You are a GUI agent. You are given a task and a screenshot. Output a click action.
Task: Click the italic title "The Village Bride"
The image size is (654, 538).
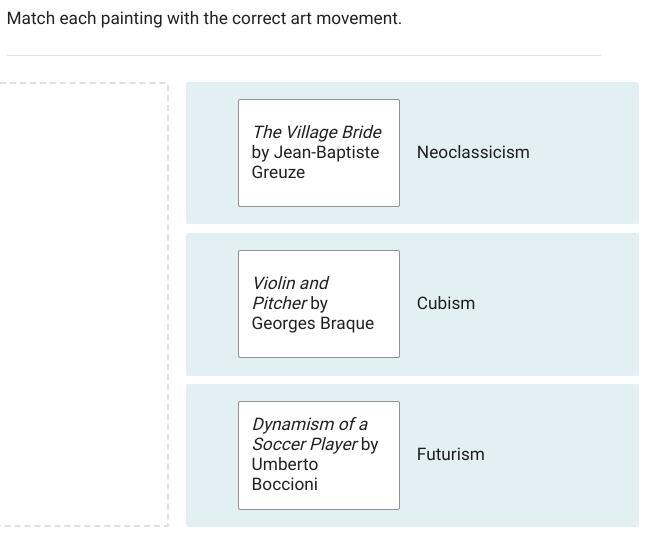[317, 132]
